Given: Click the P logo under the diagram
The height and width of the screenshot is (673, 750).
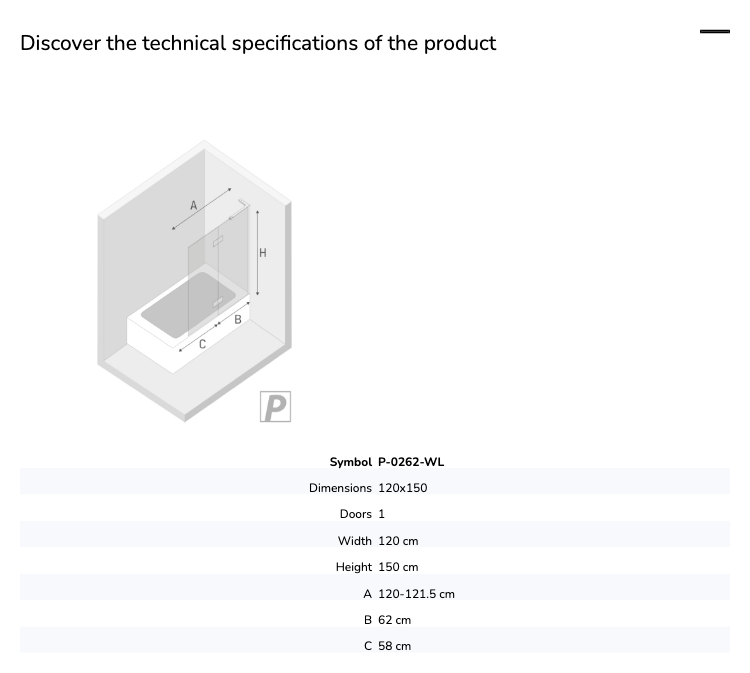Looking at the screenshot, I should tap(275, 407).
